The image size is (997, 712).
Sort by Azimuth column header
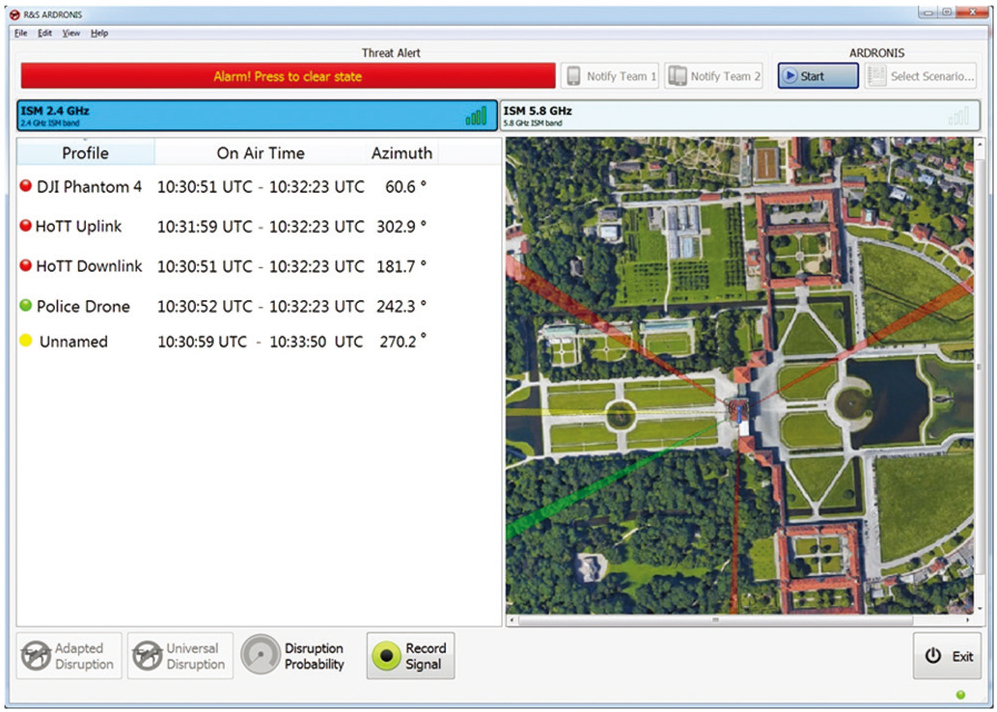402,153
